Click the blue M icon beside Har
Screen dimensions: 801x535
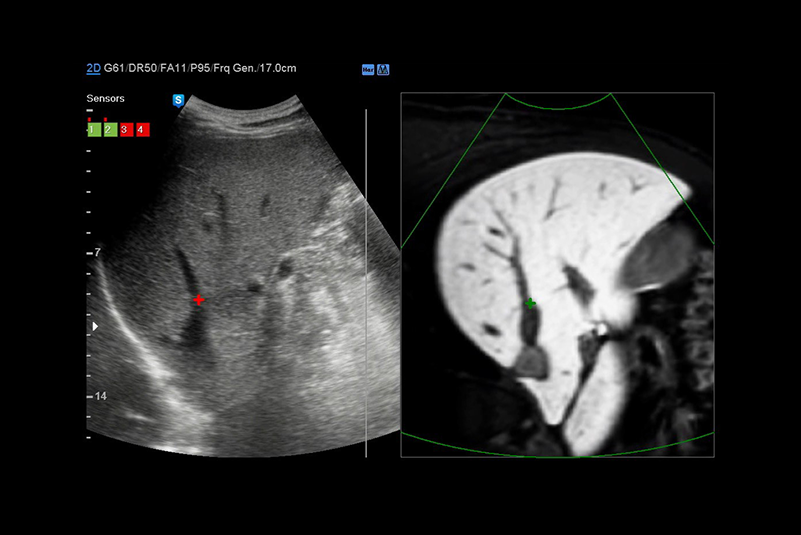[383, 70]
